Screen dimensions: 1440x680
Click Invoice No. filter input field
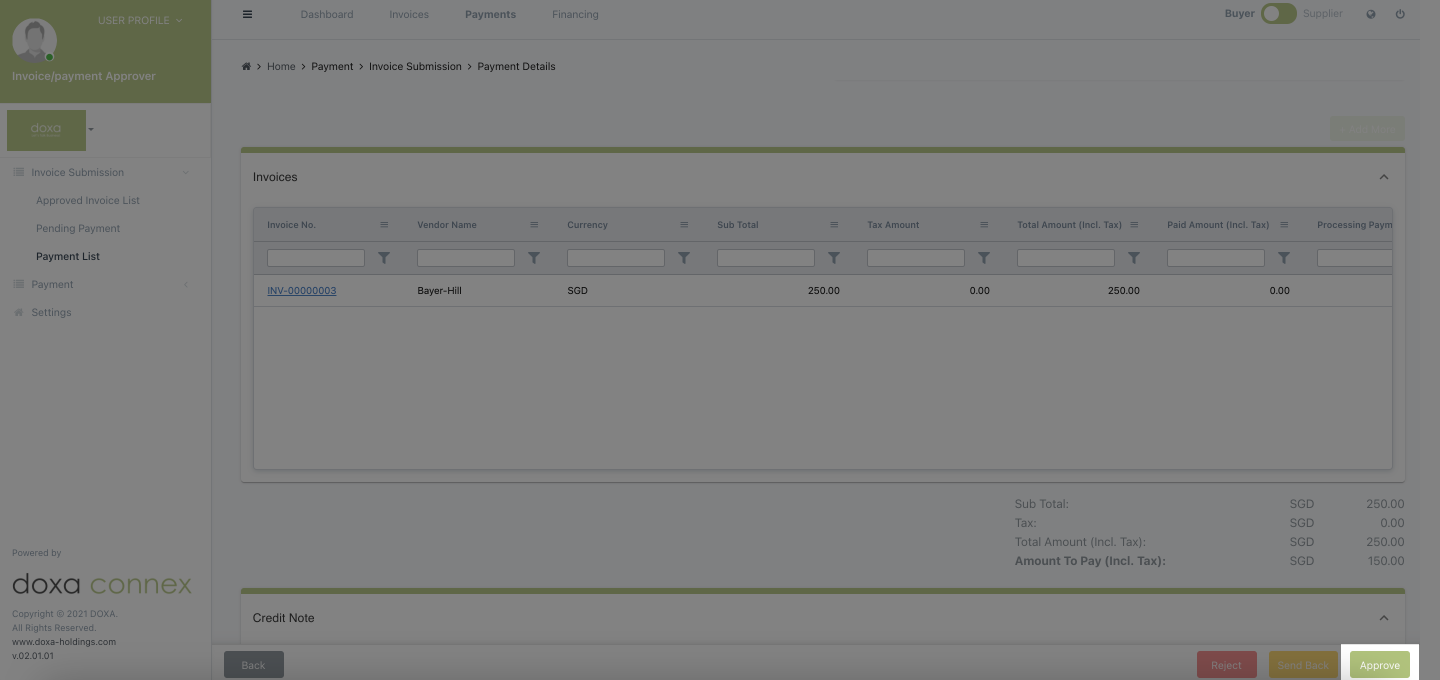316,258
